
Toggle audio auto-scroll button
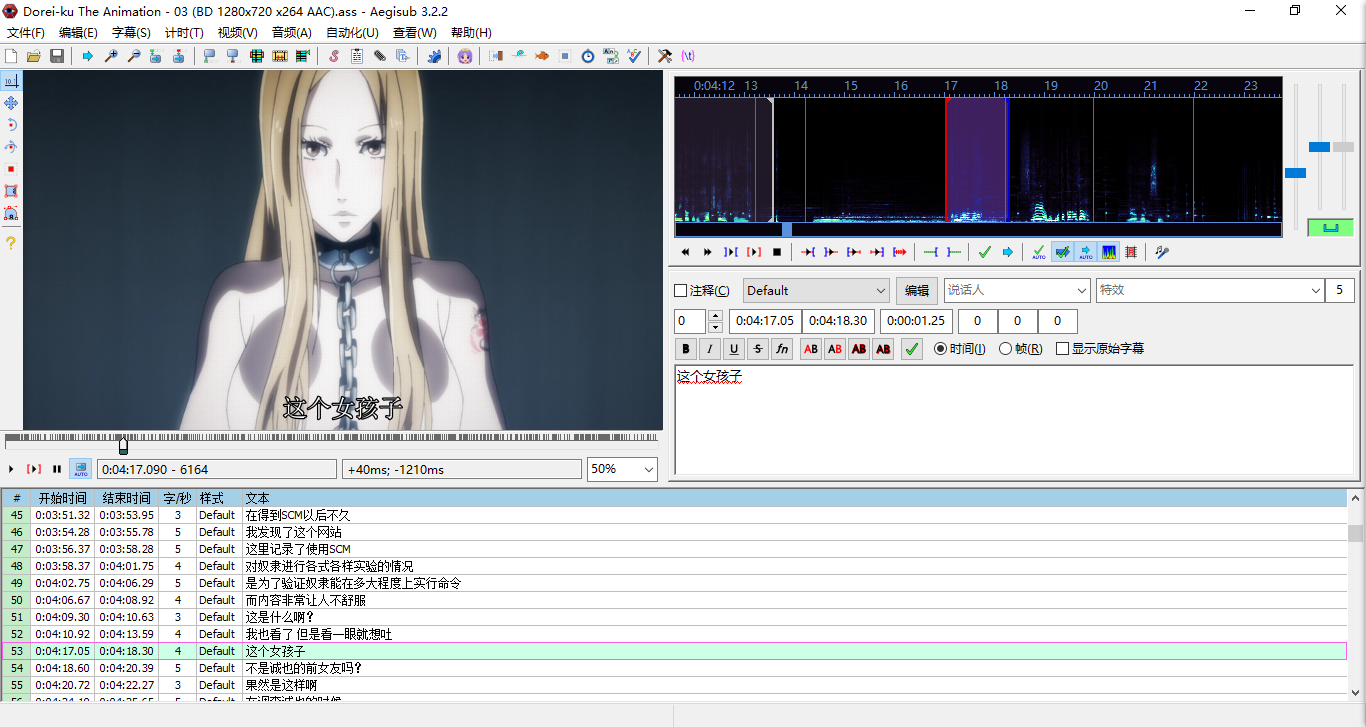pyautogui.click(x=1085, y=252)
